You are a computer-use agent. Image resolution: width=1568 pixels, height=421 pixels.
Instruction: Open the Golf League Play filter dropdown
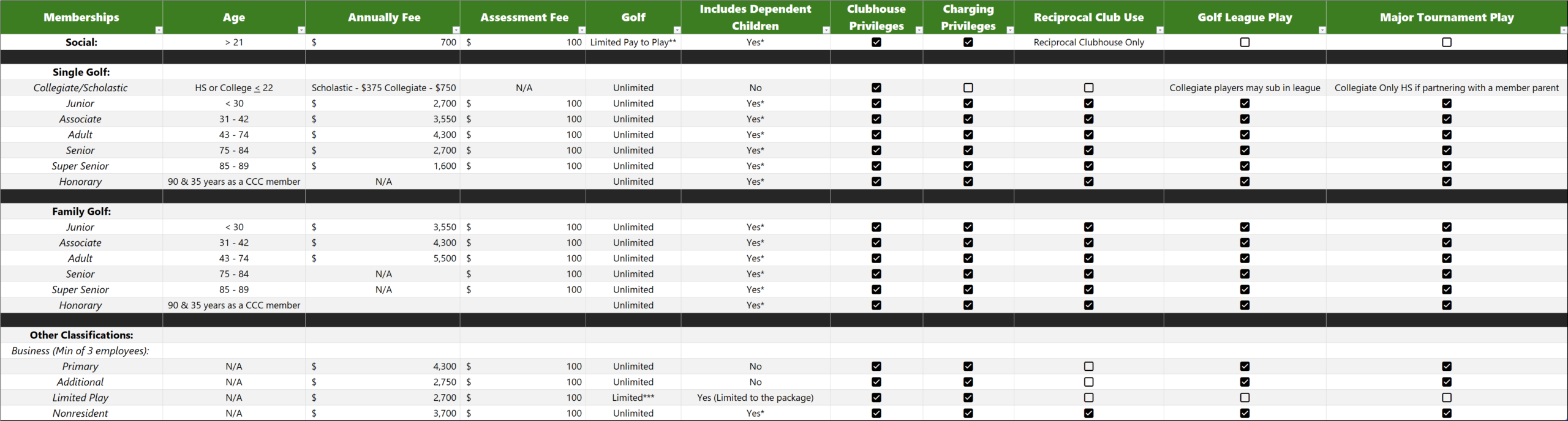[1322, 30]
